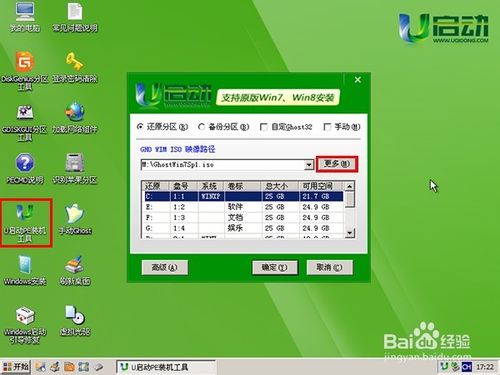Open the Windows启动引导修复 first-aid icon
Viewport: 500px width, 375px height.
(25, 325)
